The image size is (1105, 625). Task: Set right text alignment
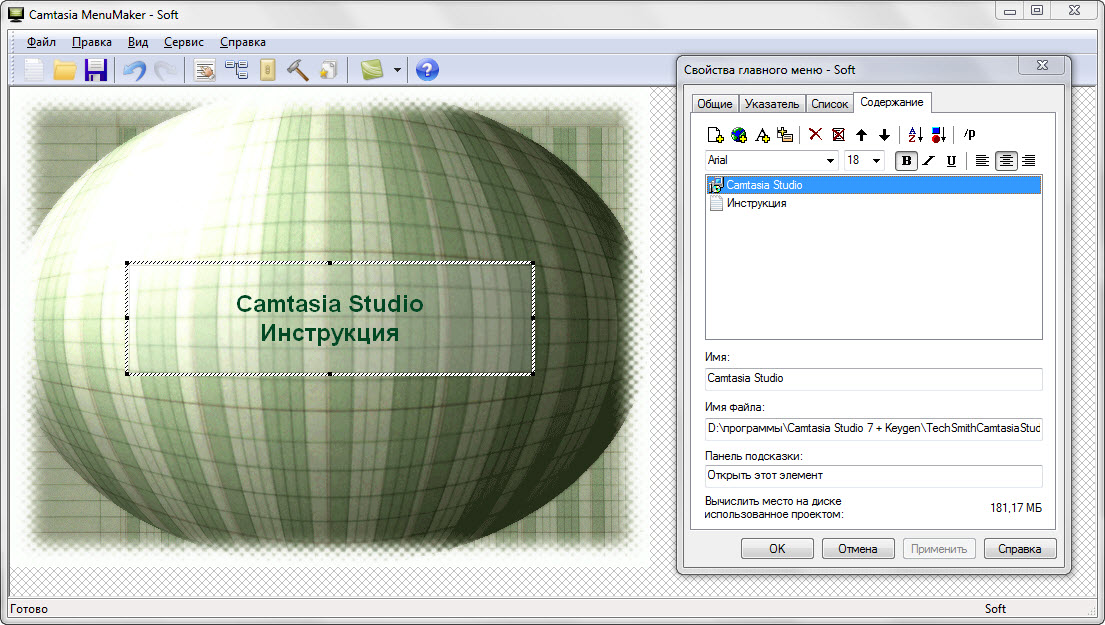[x=1029, y=161]
